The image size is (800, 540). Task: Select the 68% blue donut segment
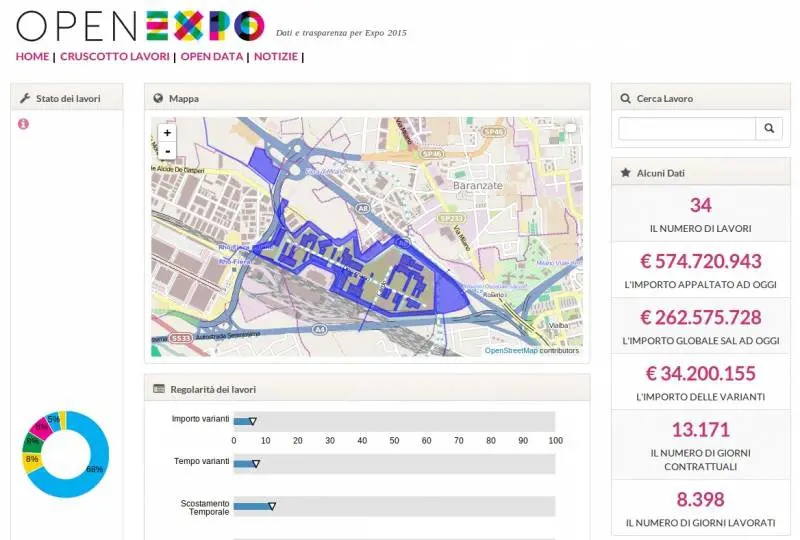click(x=94, y=469)
